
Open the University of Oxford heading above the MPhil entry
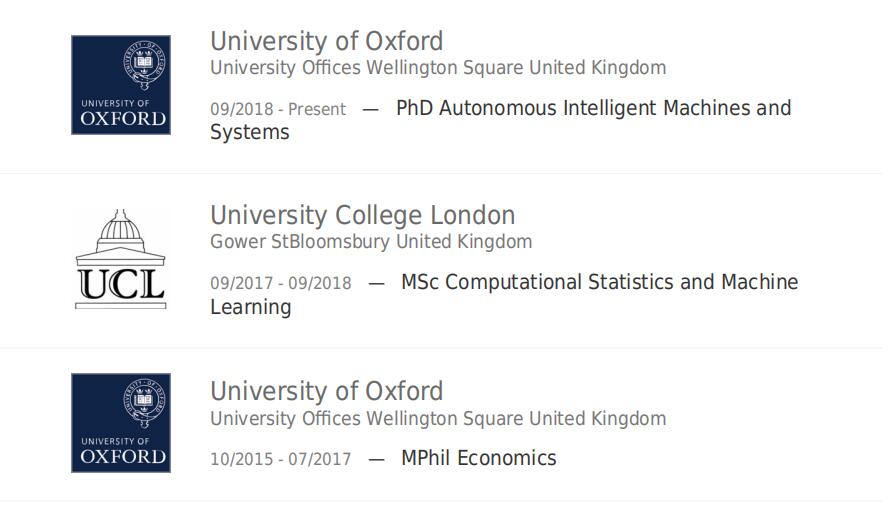[x=326, y=391]
